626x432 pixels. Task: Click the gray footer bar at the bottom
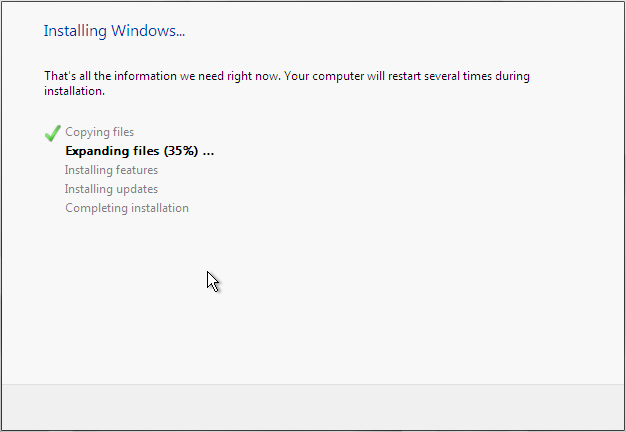click(313, 407)
